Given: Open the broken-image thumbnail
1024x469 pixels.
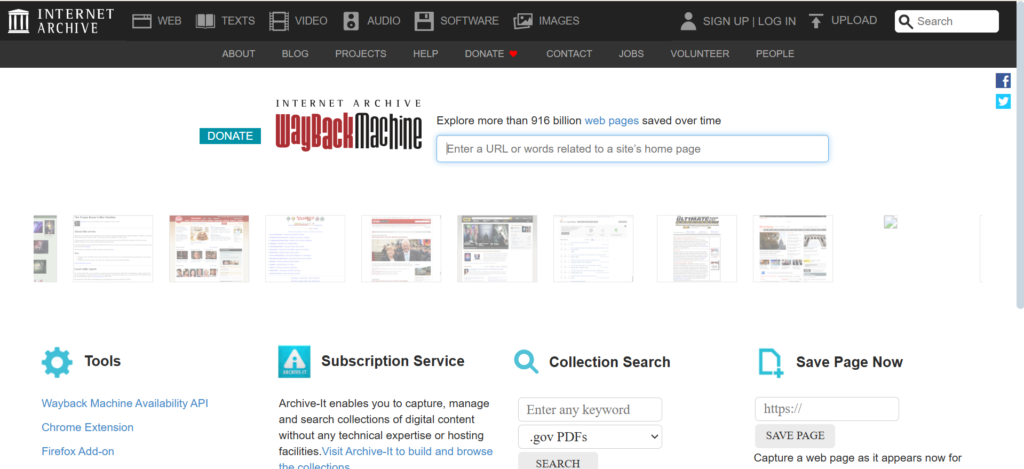Looking at the screenshot, I should [891, 222].
